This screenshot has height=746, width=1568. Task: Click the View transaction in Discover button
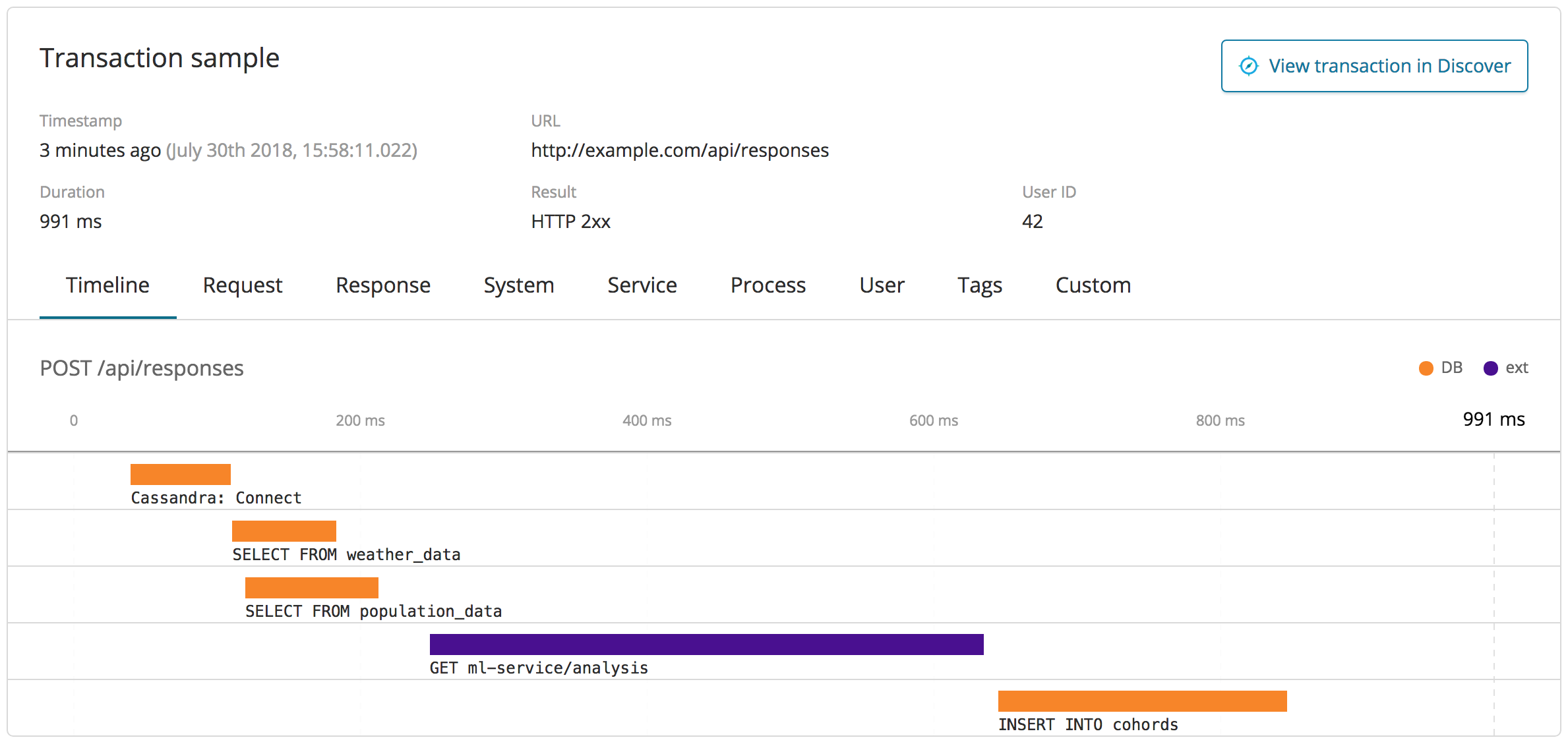click(x=1374, y=66)
